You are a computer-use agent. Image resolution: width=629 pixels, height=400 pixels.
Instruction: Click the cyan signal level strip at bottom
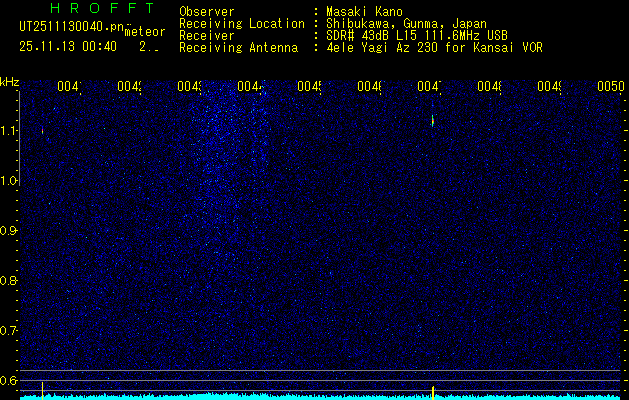click(320, 397)
